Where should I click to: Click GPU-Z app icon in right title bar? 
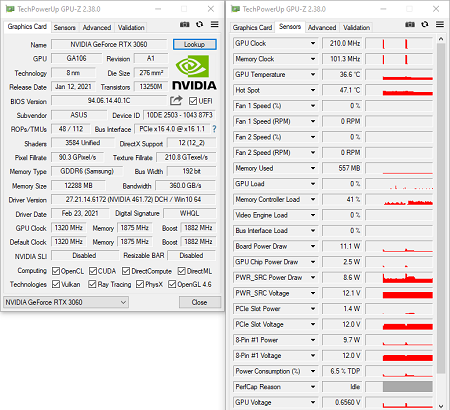(236, 9)
